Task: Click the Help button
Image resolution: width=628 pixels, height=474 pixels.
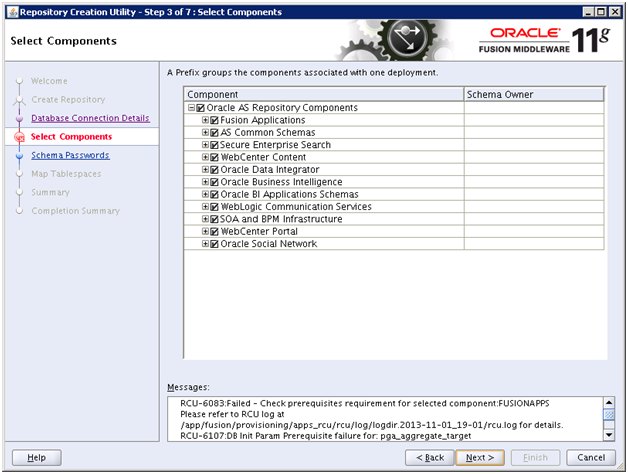Action: (x=36, y=458)
